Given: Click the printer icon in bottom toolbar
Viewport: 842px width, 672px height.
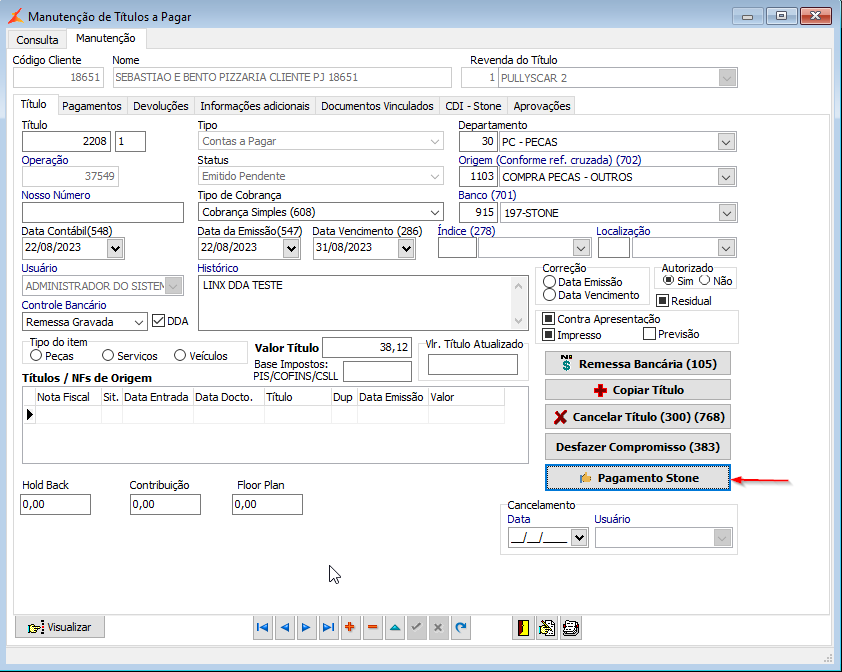Looking at the screenshot, I should pos(571,628).
